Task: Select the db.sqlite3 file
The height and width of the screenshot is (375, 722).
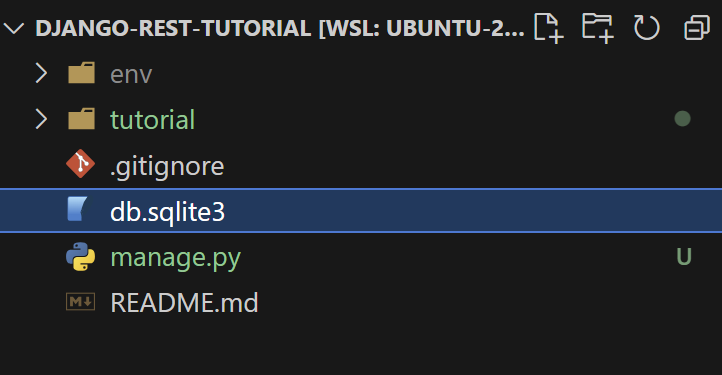Action: coord(361,211)
